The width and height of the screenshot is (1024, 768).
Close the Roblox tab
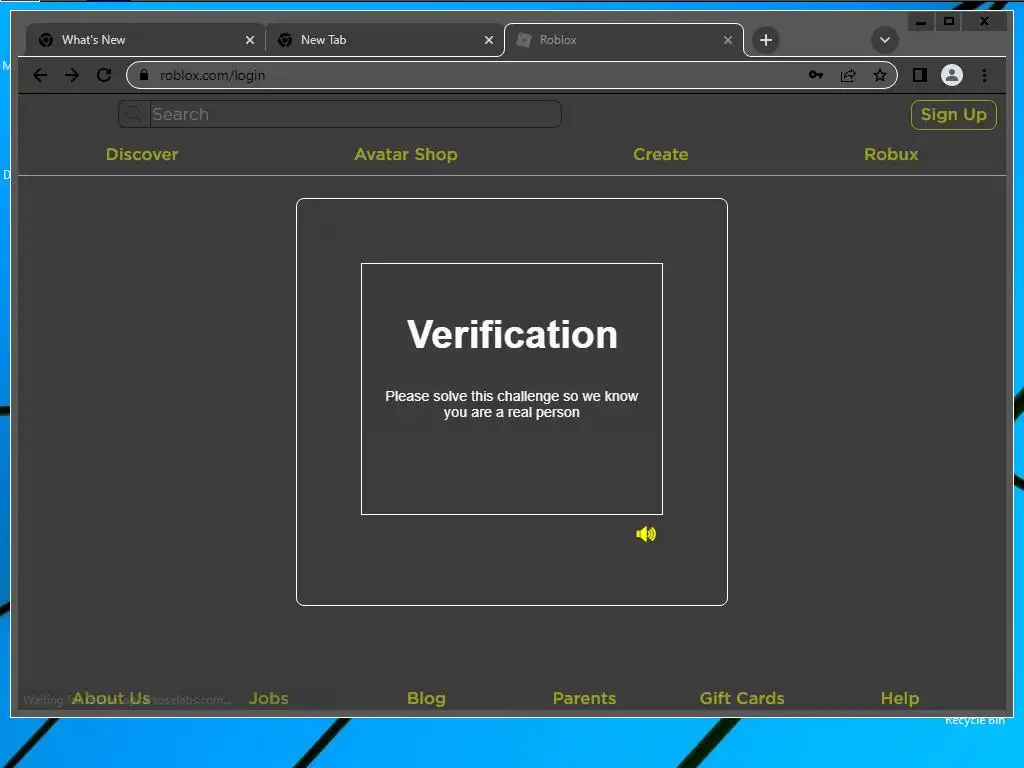(728, 40)
